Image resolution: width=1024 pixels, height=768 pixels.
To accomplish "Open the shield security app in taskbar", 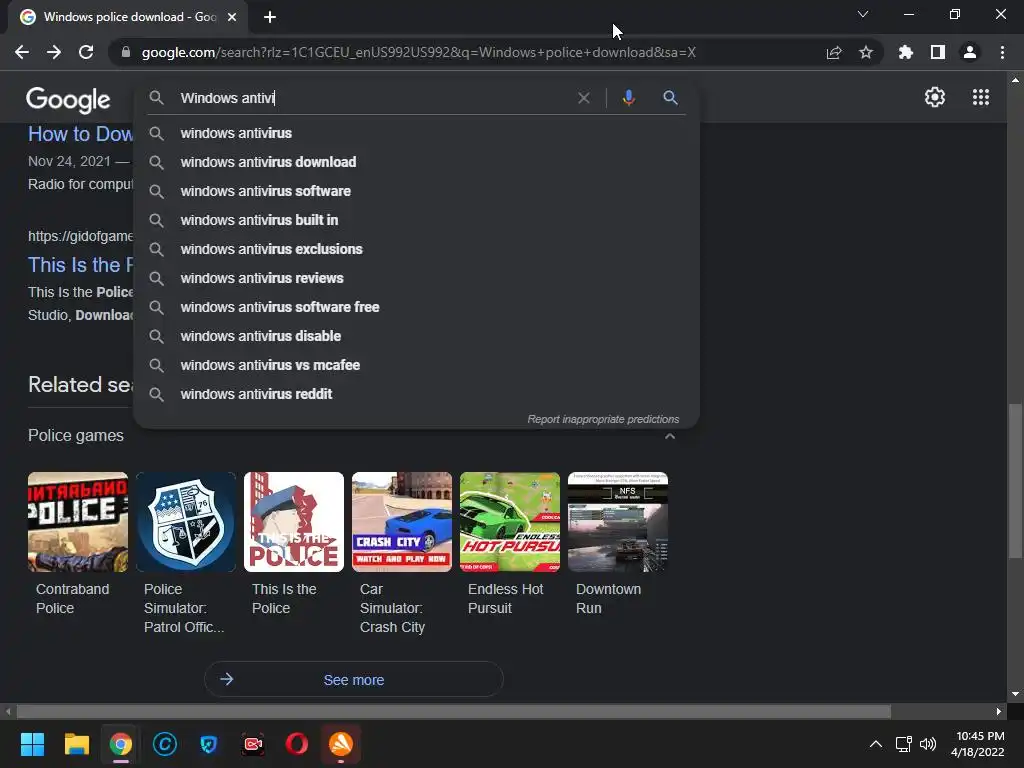I will click(x=208, y=744).
